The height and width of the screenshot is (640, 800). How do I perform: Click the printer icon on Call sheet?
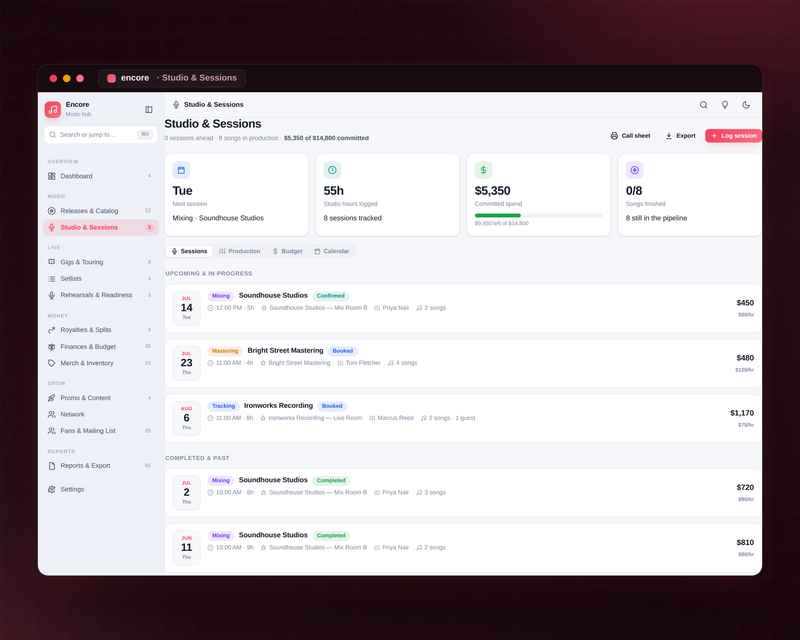coord(614,136)
